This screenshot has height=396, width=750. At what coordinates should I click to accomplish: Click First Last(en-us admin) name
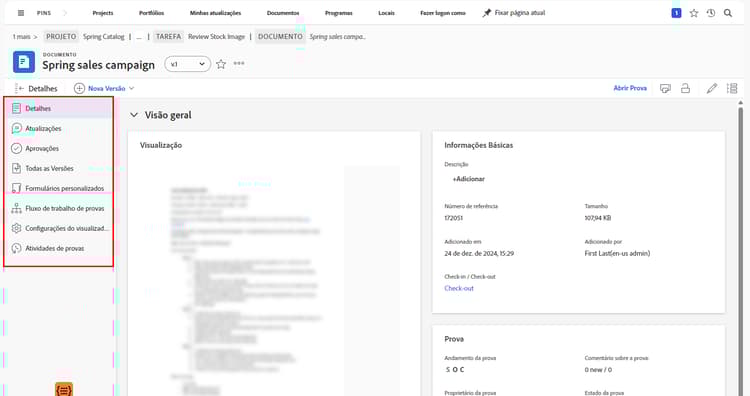(x=617, y=253)
